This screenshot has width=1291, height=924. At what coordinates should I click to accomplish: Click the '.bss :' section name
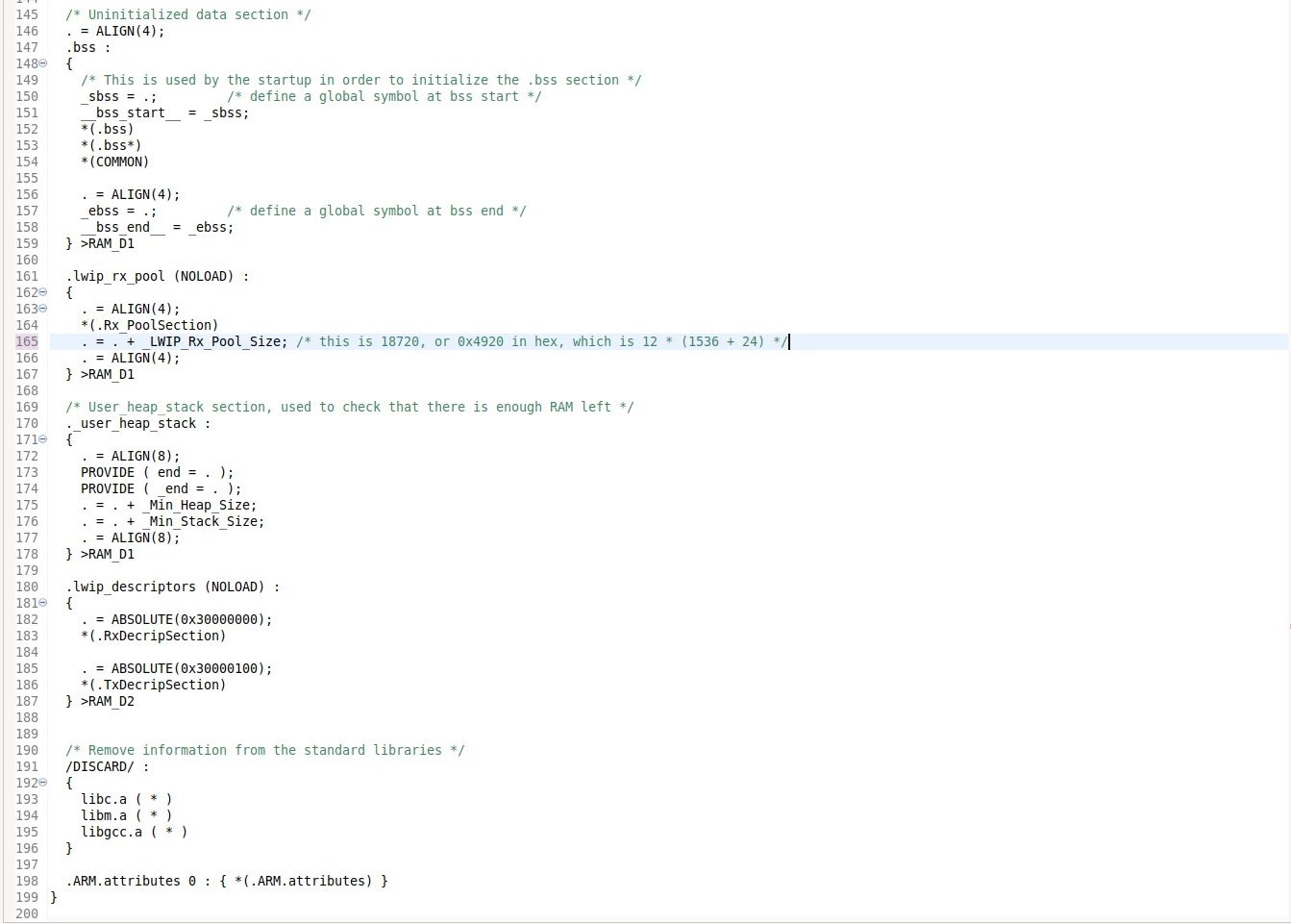[x=87, y=47]
